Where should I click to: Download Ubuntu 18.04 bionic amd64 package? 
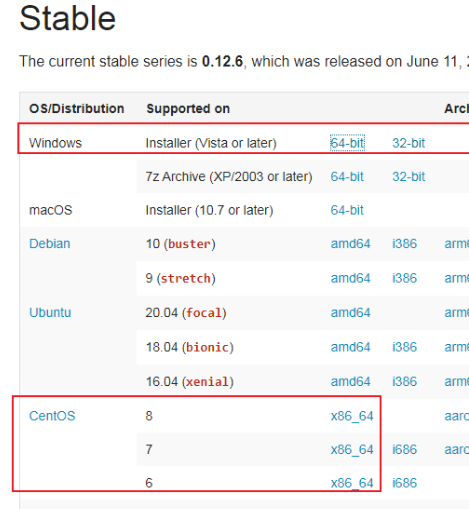tap(350, 347)
